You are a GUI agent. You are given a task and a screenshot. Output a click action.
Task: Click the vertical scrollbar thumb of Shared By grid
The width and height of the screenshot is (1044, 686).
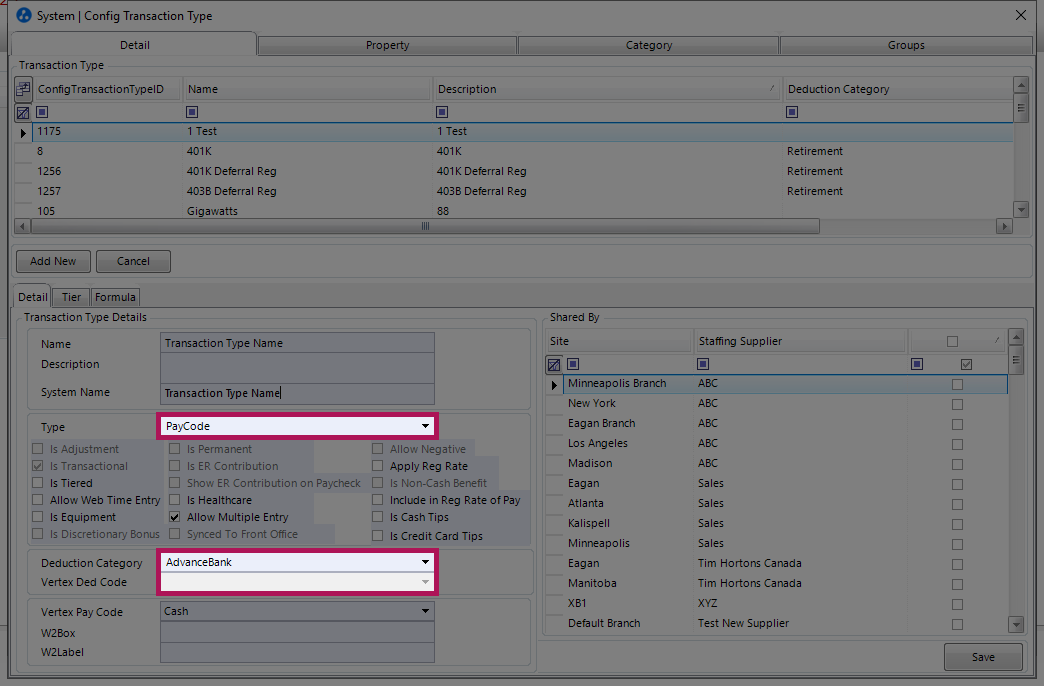[x=1015, y=360]
